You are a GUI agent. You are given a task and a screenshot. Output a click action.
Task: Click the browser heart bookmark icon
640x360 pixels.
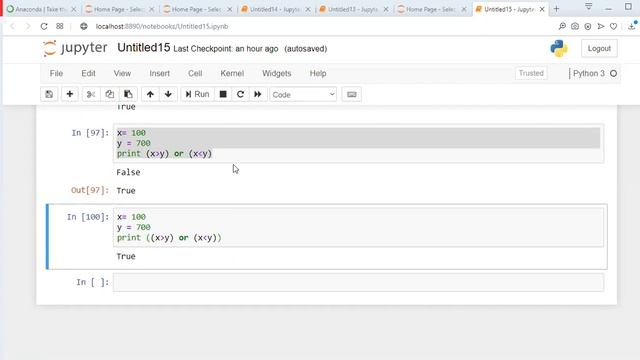[x=613, y=27]
